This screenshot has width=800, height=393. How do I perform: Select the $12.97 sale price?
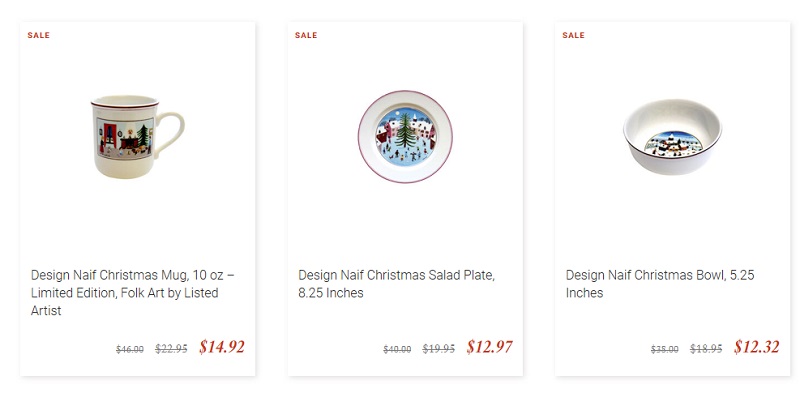tap(489, 347)
